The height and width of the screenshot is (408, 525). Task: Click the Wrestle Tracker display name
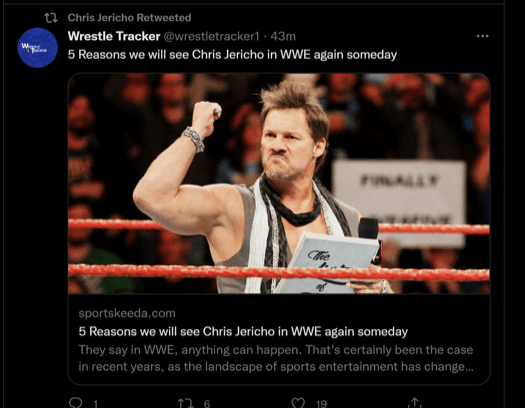pyautogui.click(x=114, y=36)
